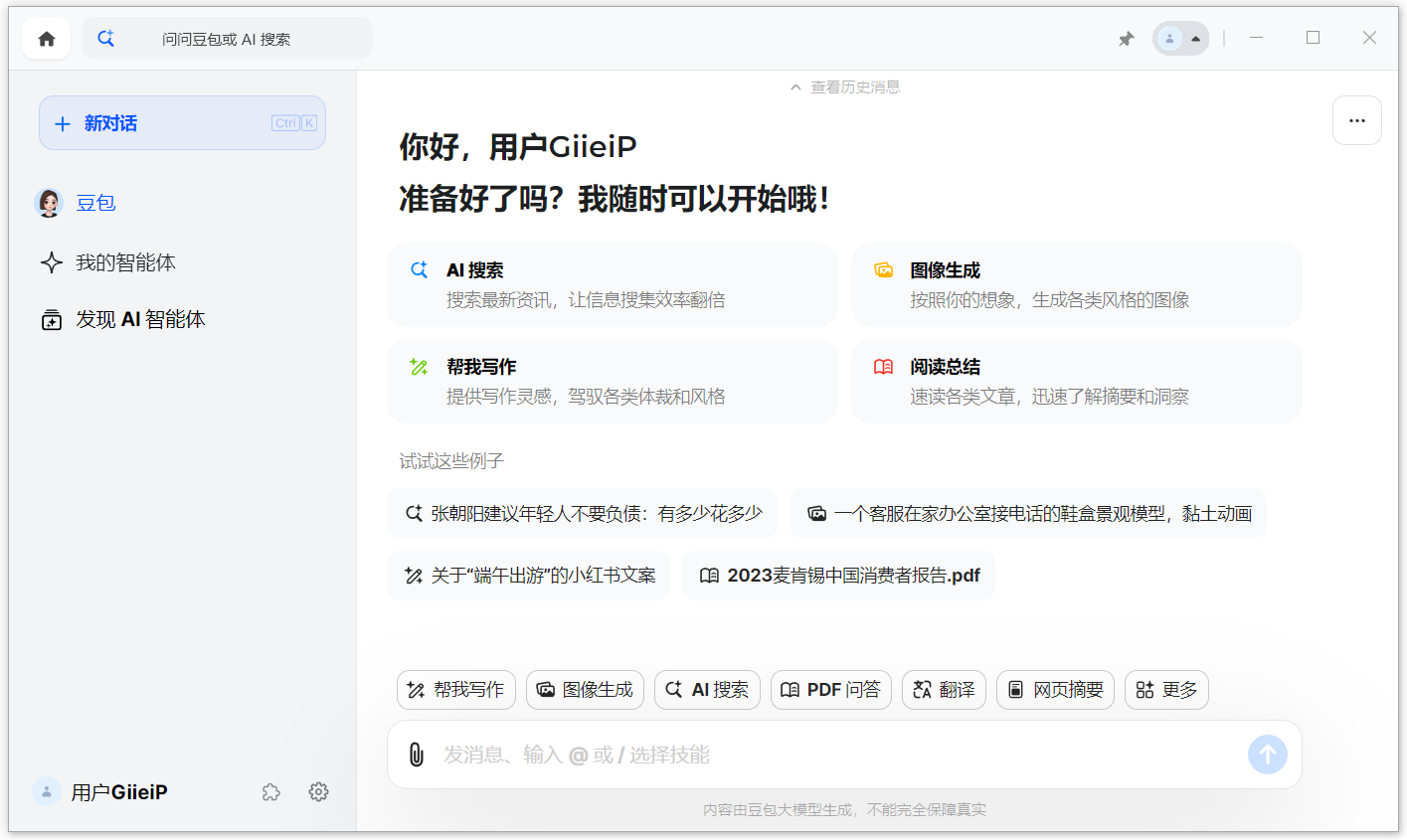This screenshot has width=1407, height=840.
Task: Open the account avatar dropdown at top
Action: pyautogui.click(x=1180, y=39)
